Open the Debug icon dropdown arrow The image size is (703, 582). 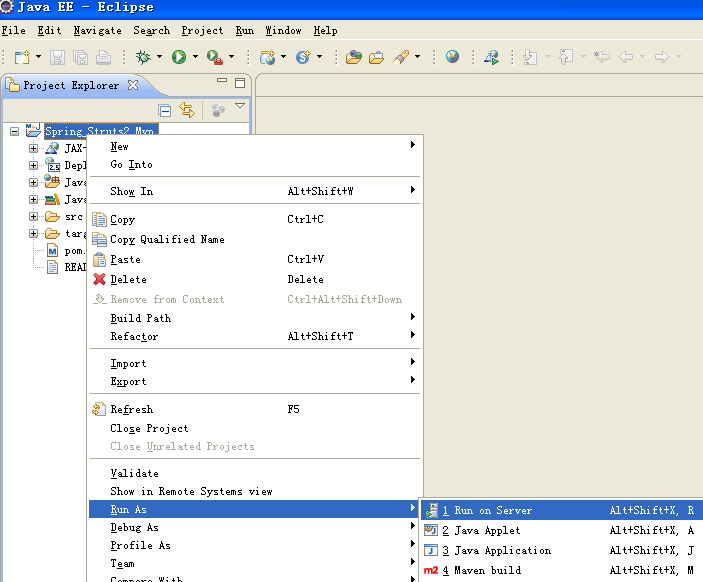159,57
